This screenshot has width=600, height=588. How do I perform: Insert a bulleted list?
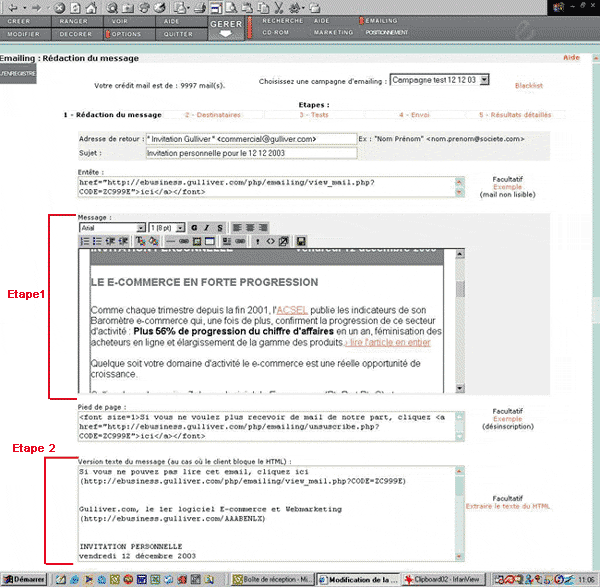coord(97,241)
